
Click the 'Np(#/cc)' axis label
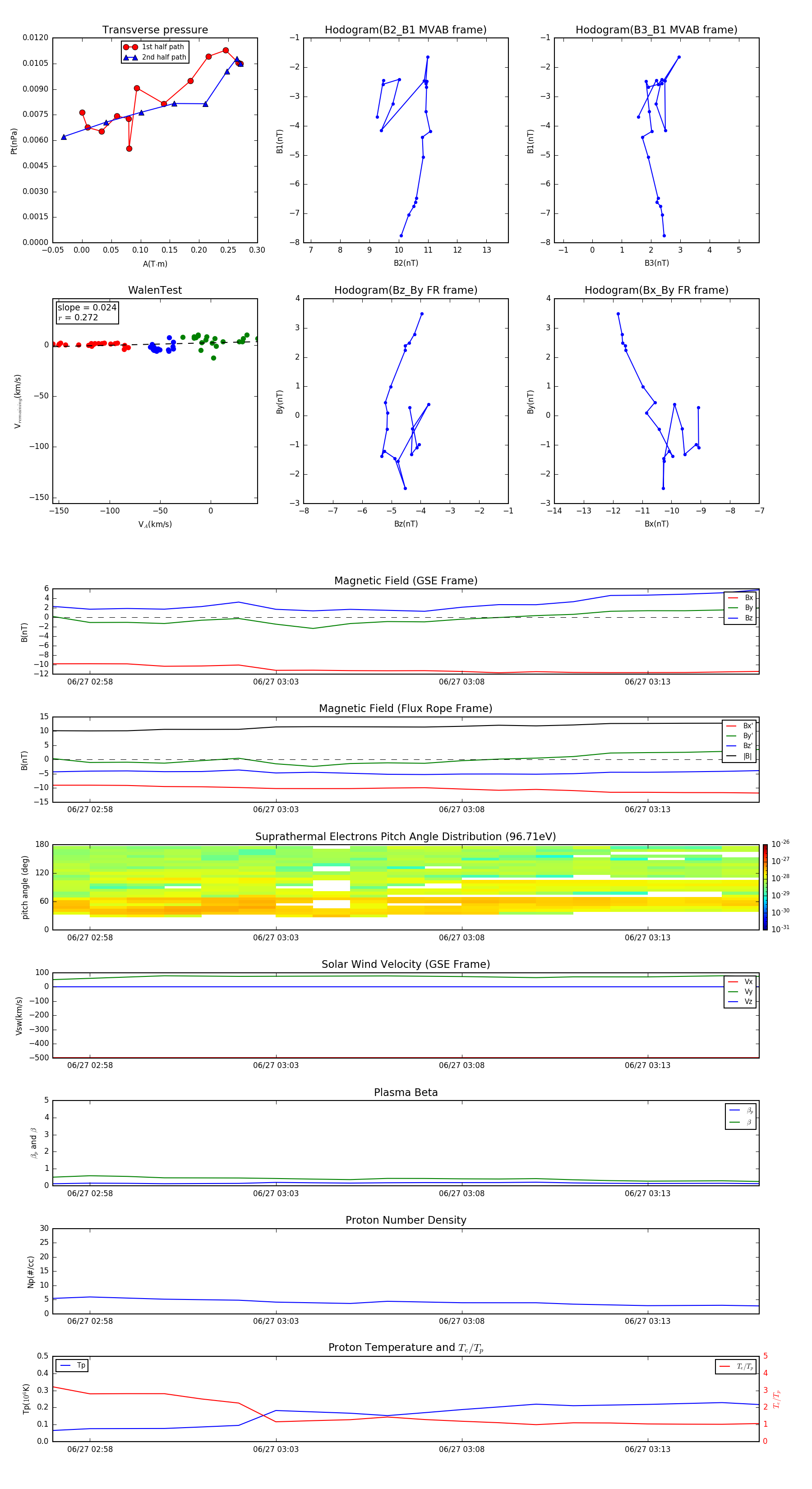[31, 1272]
